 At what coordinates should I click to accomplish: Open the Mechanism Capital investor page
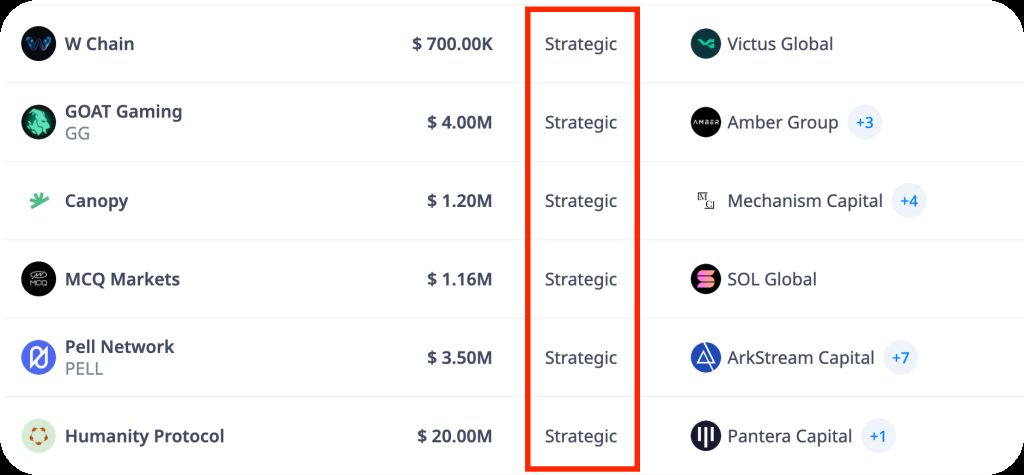point(804,201)
